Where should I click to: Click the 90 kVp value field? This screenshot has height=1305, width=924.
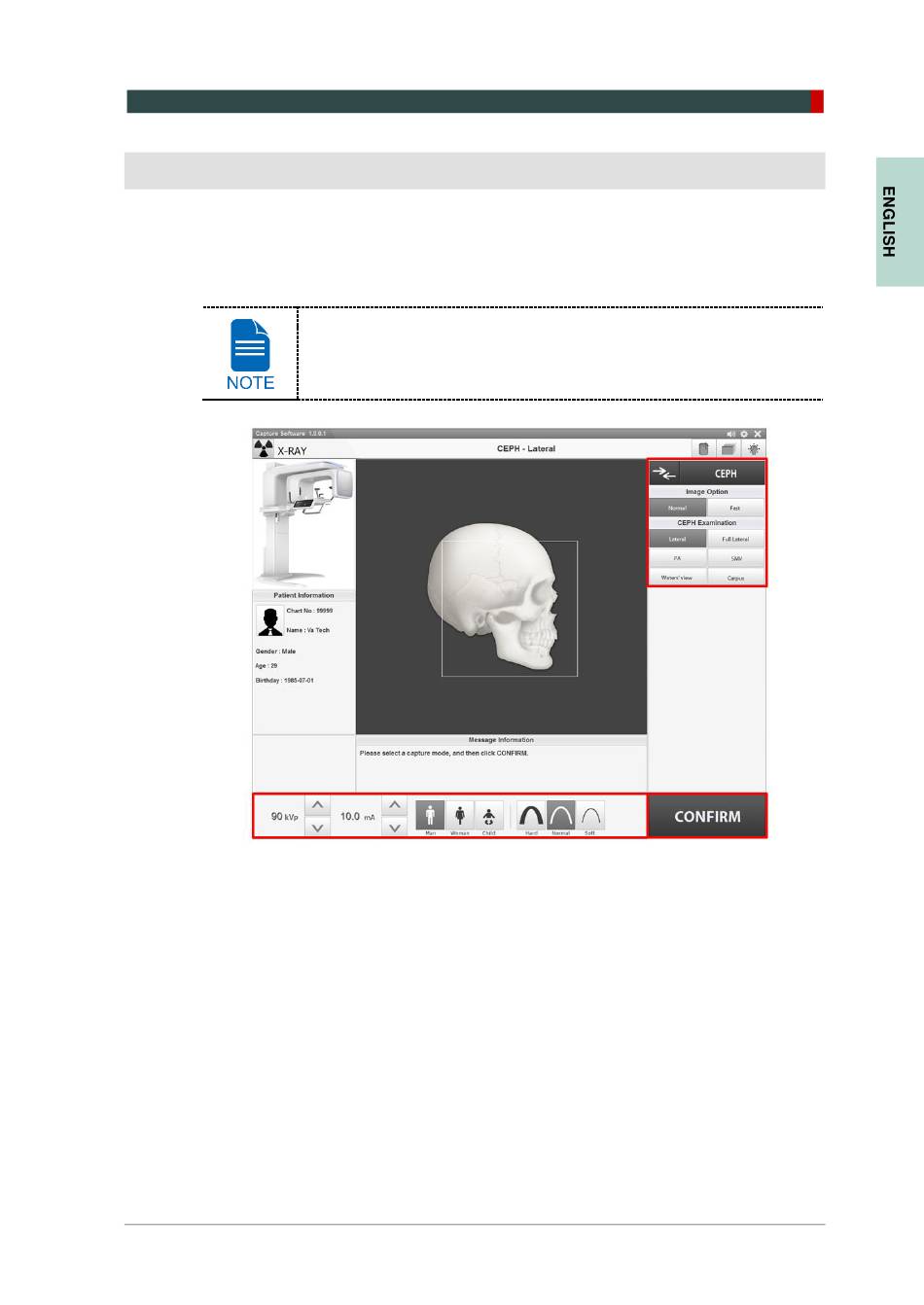pyautogui.click(x=284, y=817)
